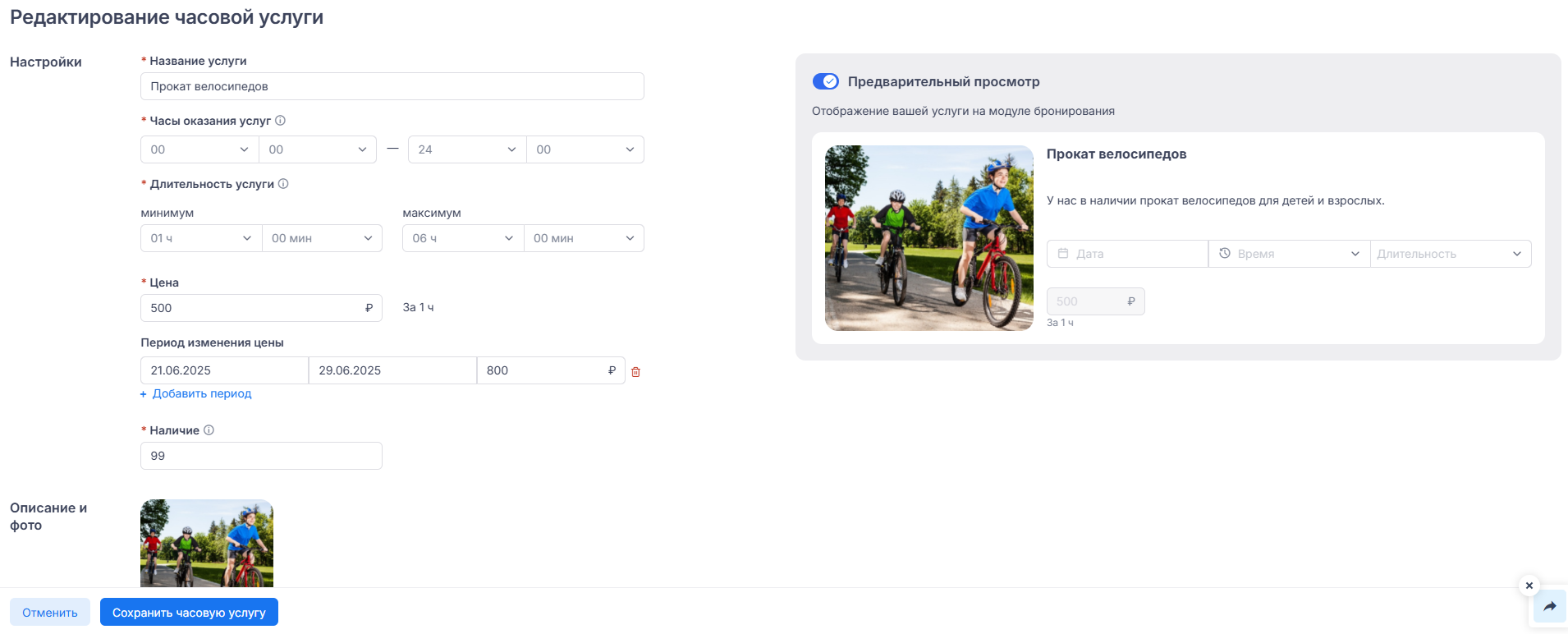Click uploaded bicycle photo thumbnail
This screenshot has width=1568, height=634.
click(207, 544)
